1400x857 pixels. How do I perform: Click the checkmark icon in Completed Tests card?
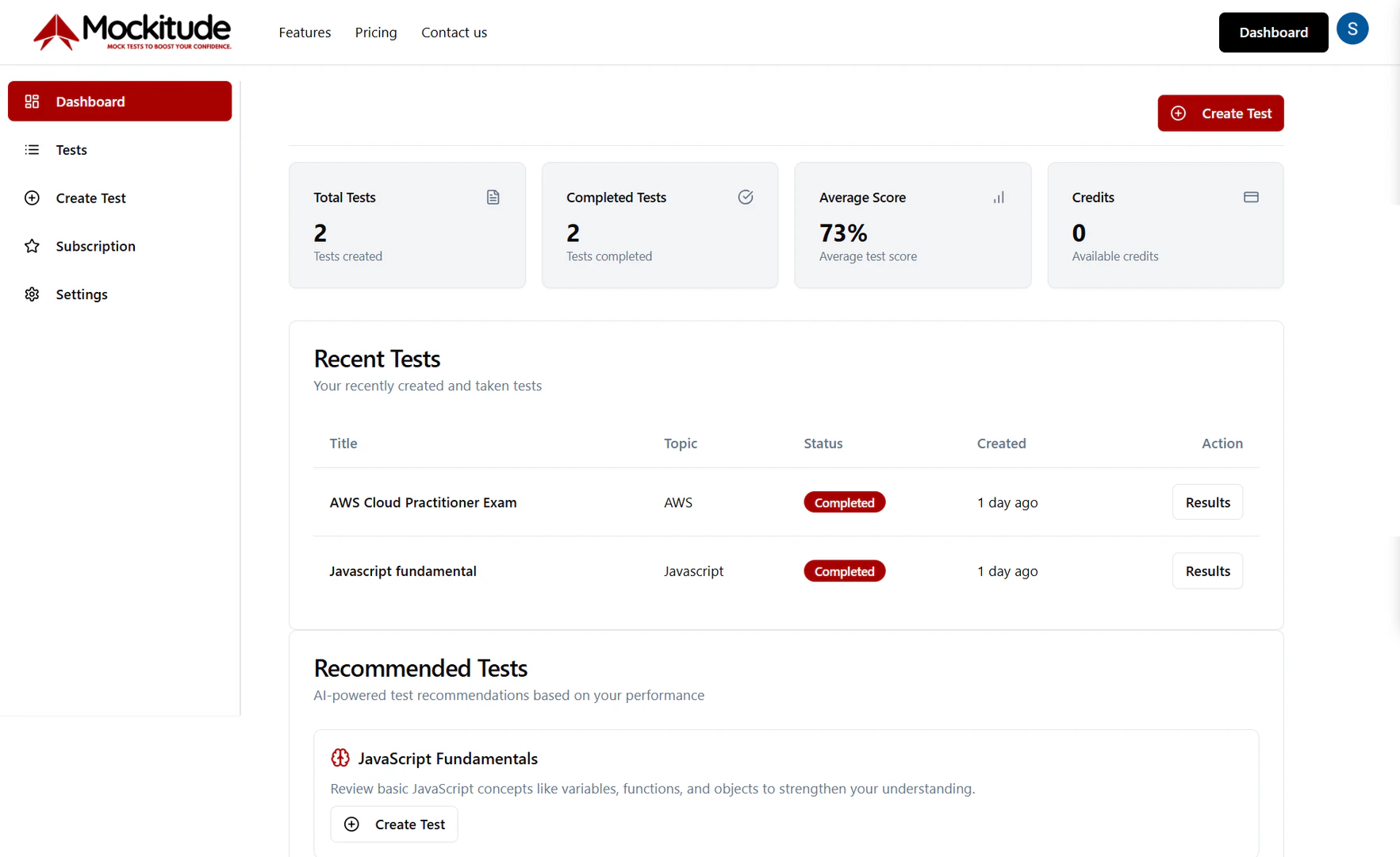[x=745, y=198]
